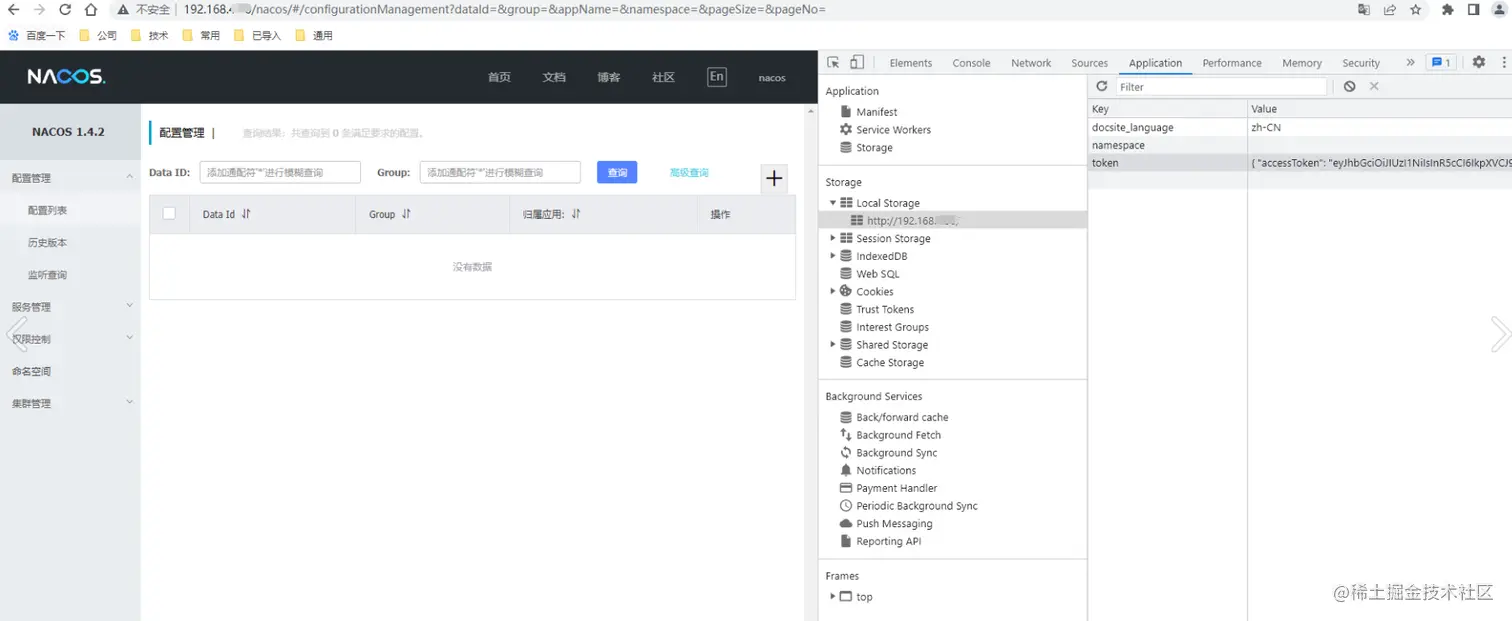1512x621 pixels.
Task: Switch to the Security tab
Action: coord(1361,63)
